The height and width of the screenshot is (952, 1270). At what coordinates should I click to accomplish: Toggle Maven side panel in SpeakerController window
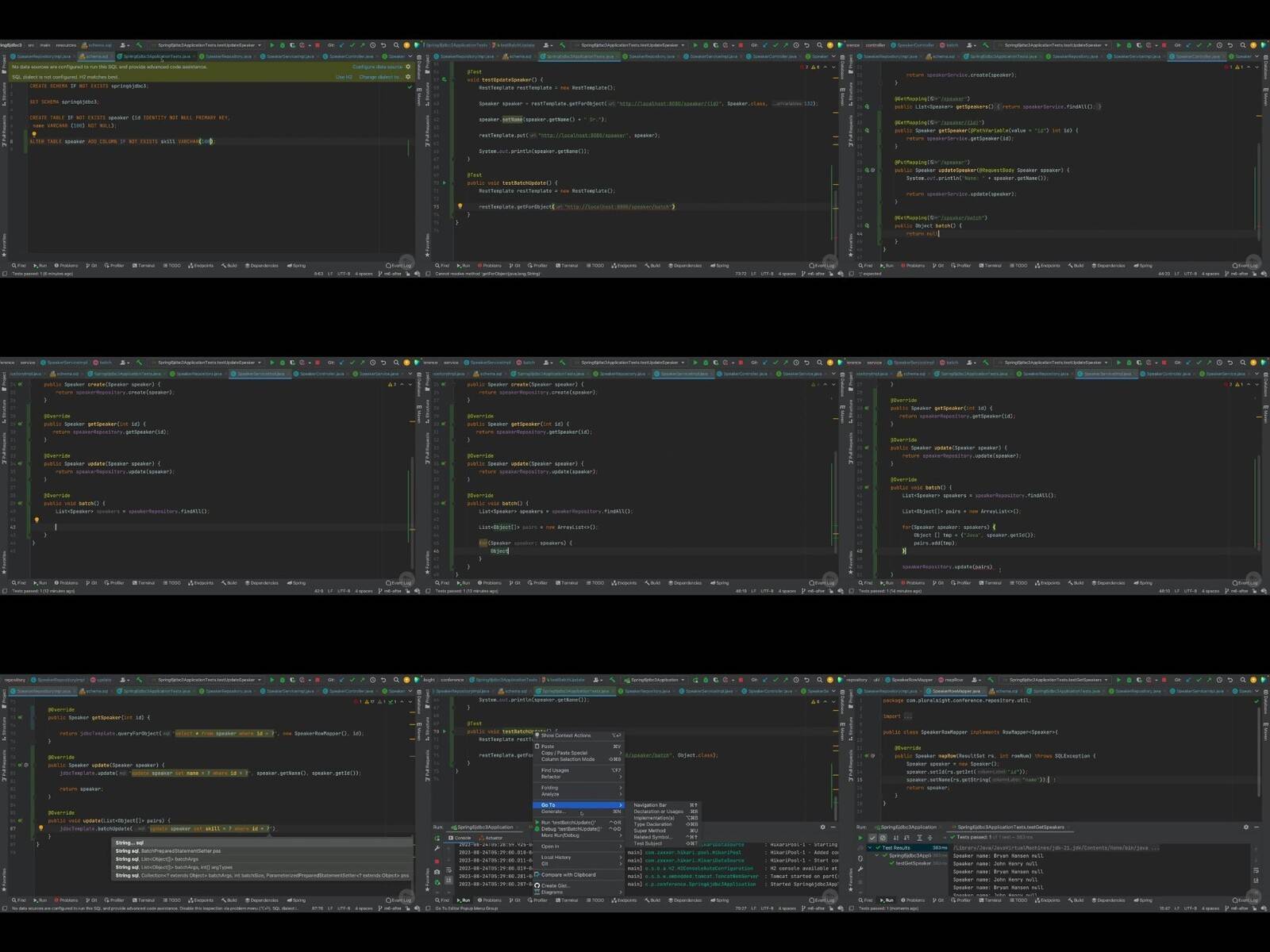1266,97
